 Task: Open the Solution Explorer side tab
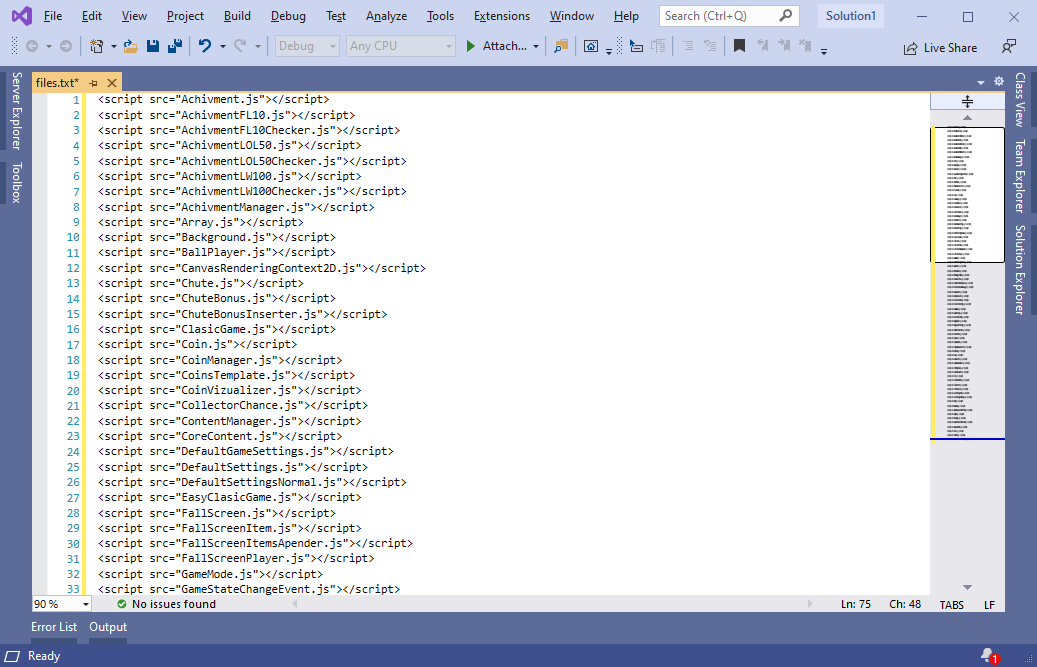[1020, 270]
